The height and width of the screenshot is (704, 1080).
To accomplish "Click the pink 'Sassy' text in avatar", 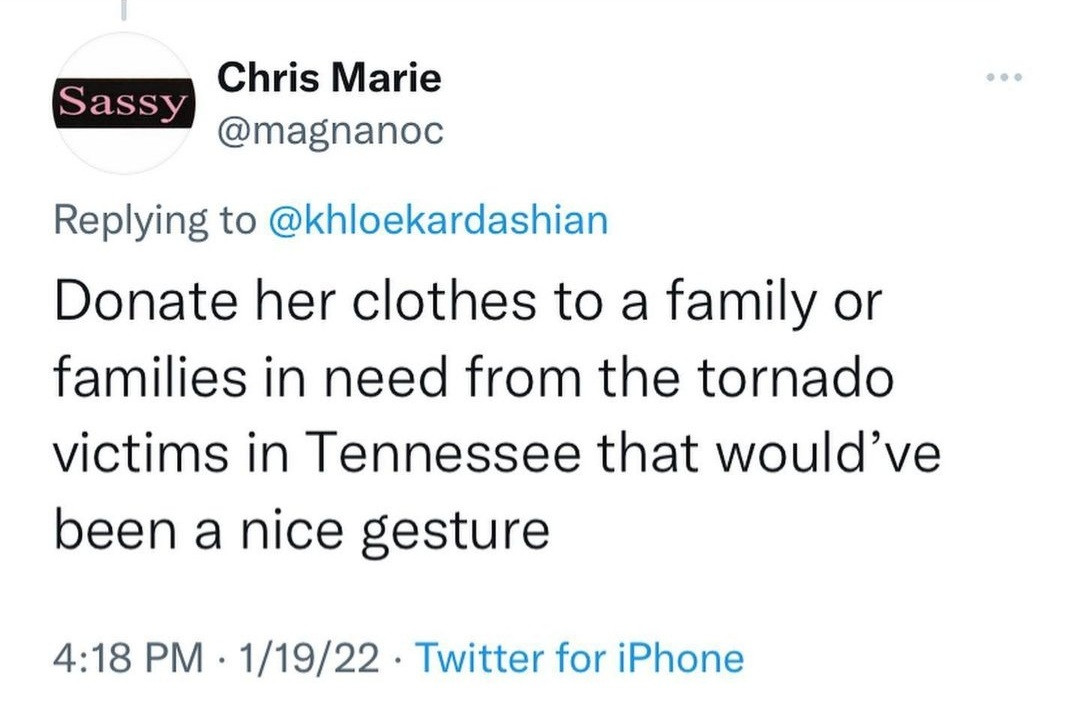I will click(122, 101).
